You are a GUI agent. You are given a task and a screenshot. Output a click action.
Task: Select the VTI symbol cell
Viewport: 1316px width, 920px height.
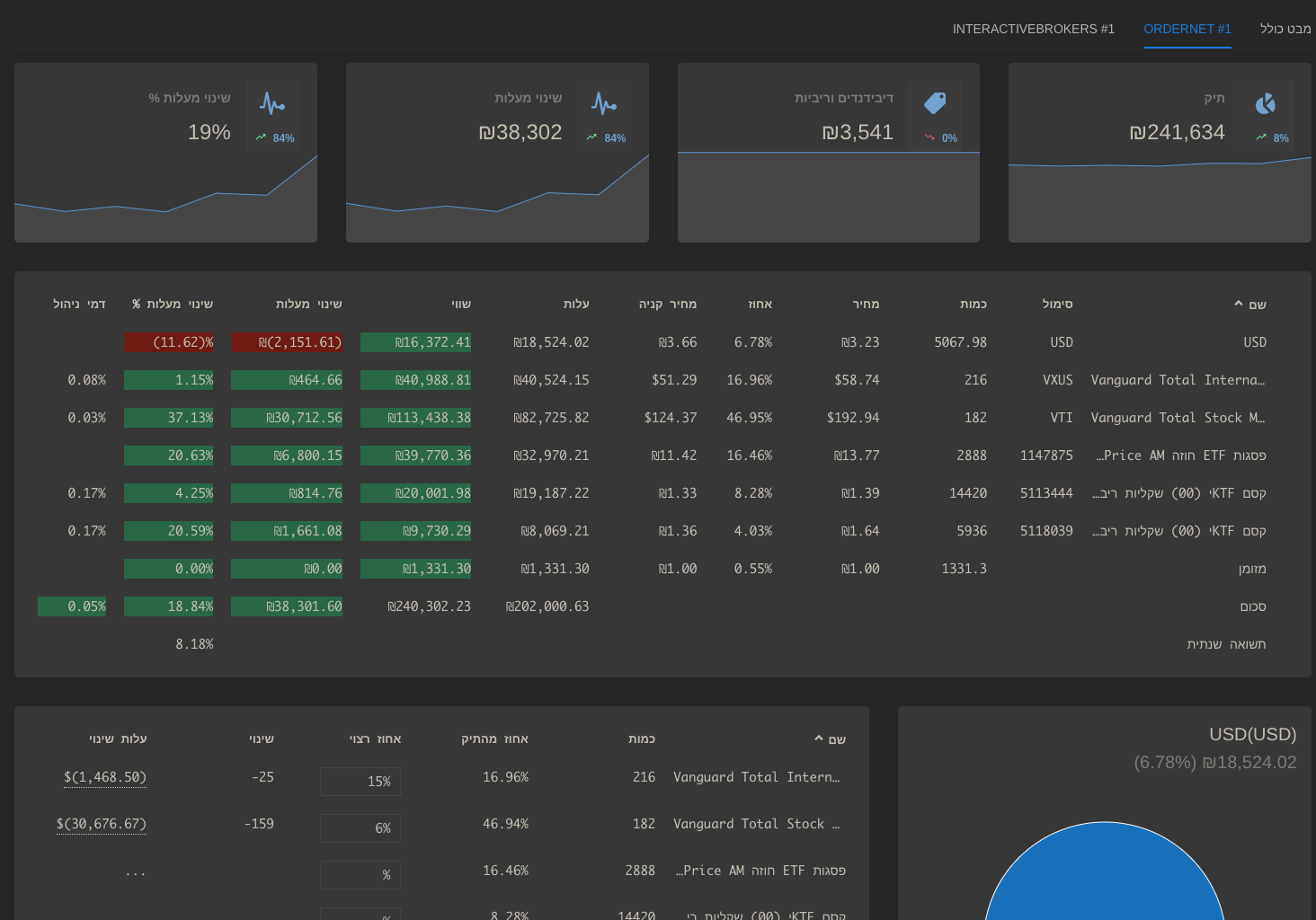(1062, 418)
